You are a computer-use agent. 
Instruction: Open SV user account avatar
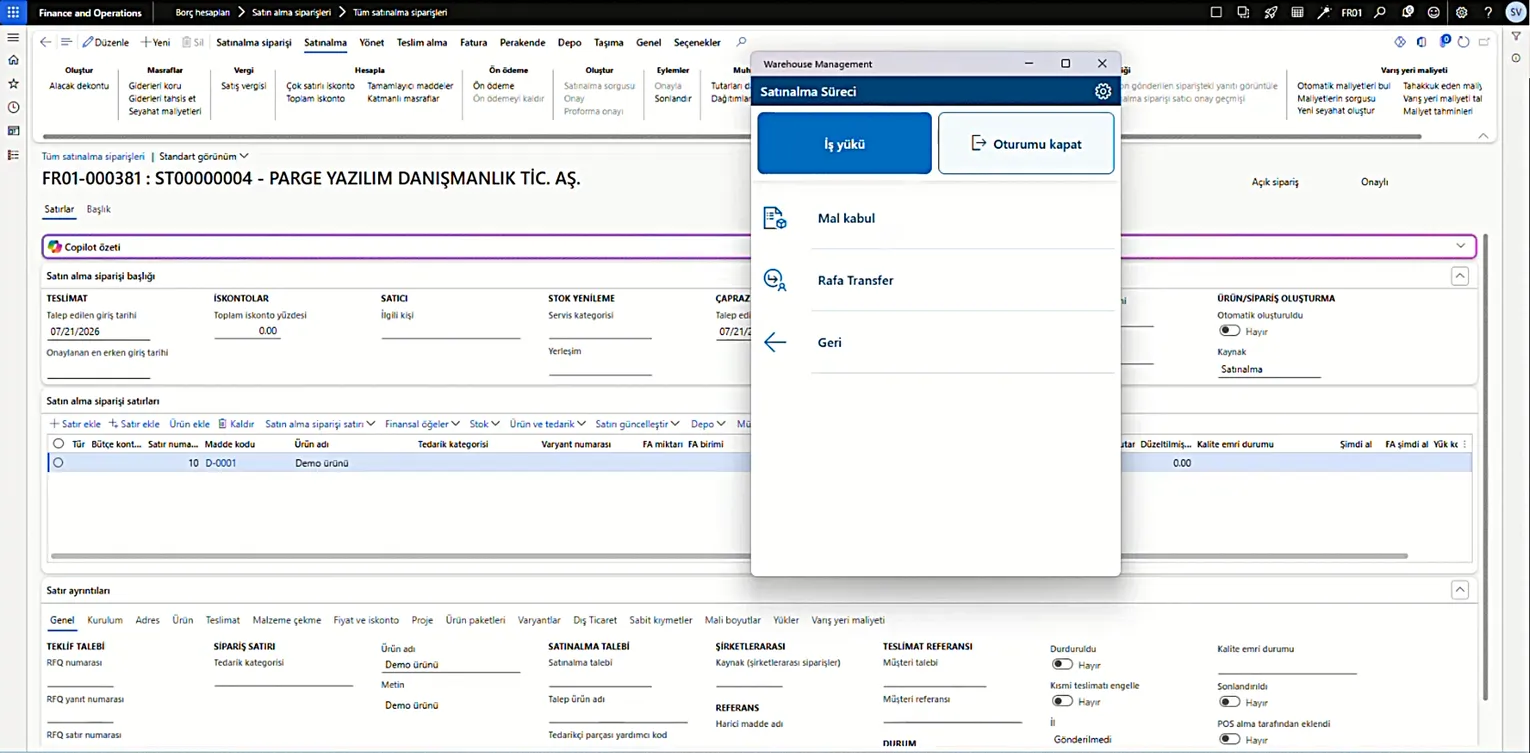click(1515, 13)
